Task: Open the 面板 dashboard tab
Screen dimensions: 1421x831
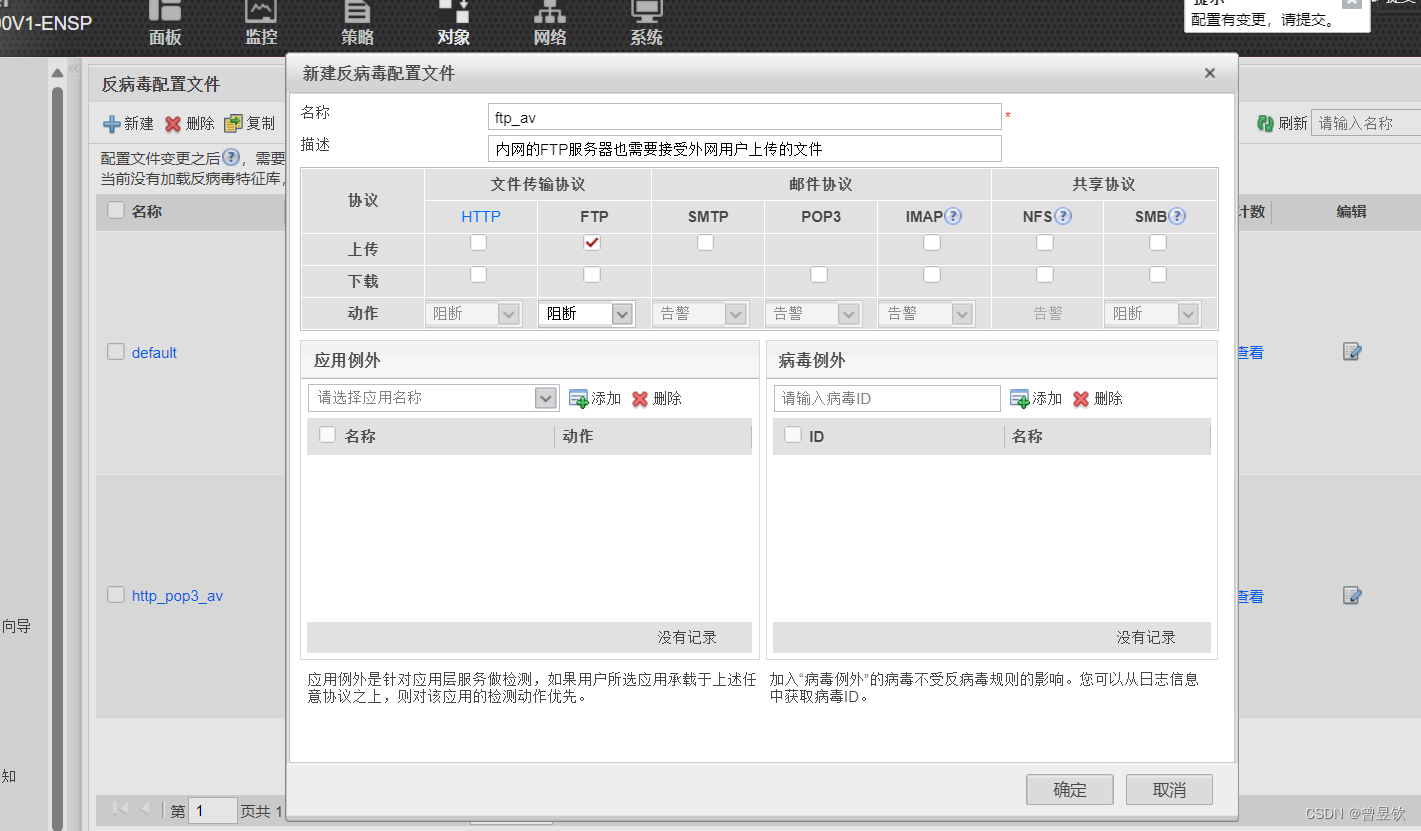Action: (x=165, y=23)
